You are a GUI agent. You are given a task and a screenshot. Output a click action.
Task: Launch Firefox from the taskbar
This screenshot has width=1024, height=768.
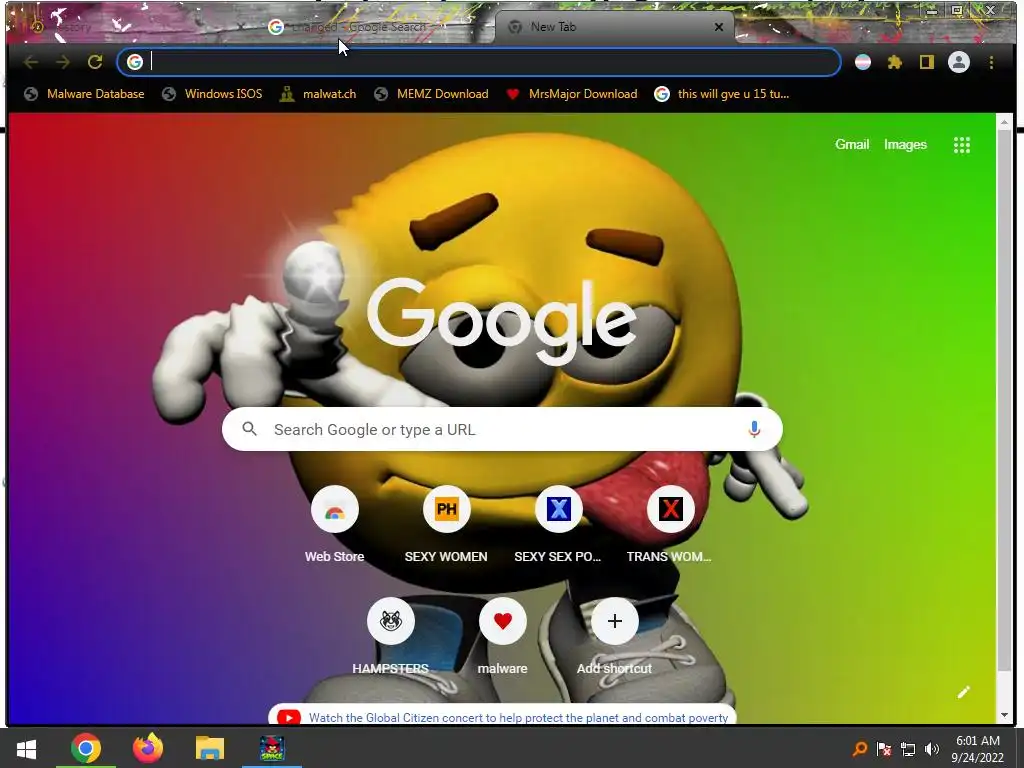(x=148, y=748)
